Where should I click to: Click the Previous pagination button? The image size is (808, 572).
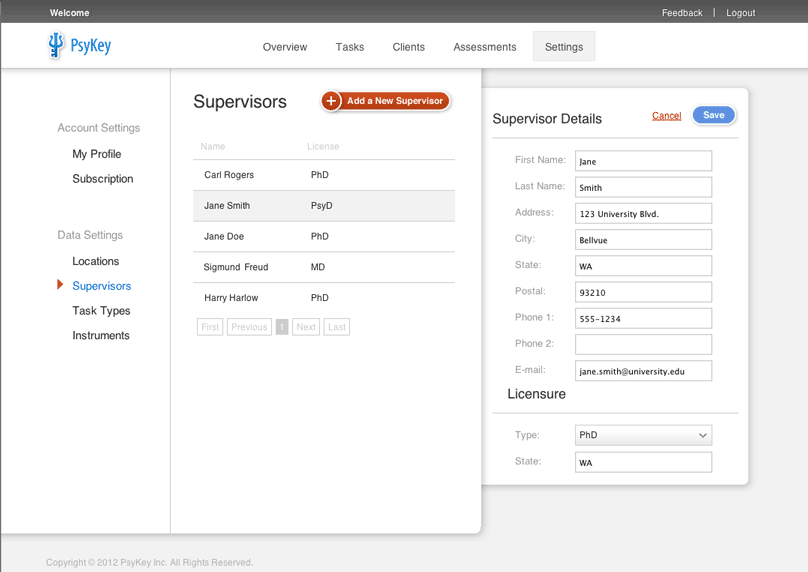coord(249,327)
